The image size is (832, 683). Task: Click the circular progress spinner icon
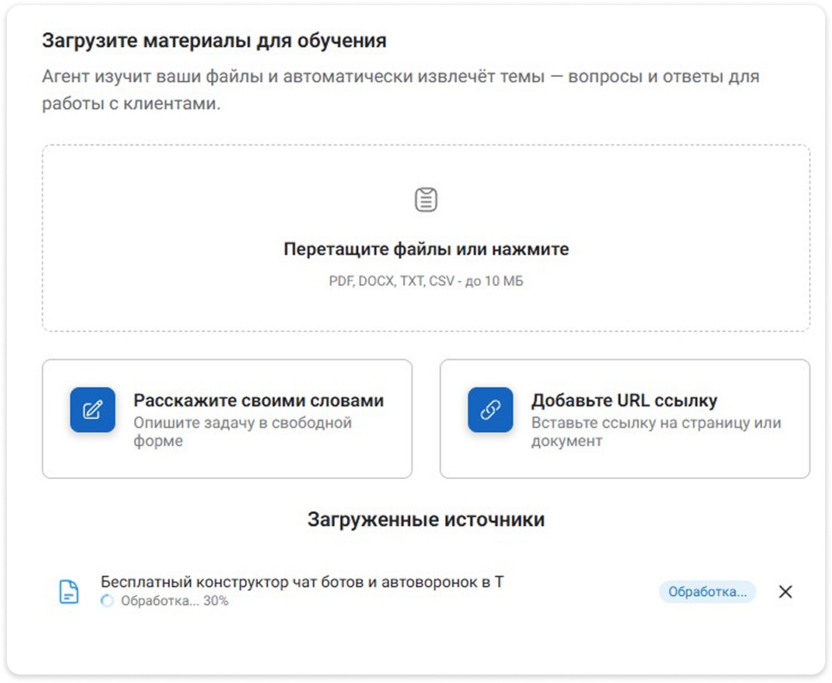(x=108, y=600)
